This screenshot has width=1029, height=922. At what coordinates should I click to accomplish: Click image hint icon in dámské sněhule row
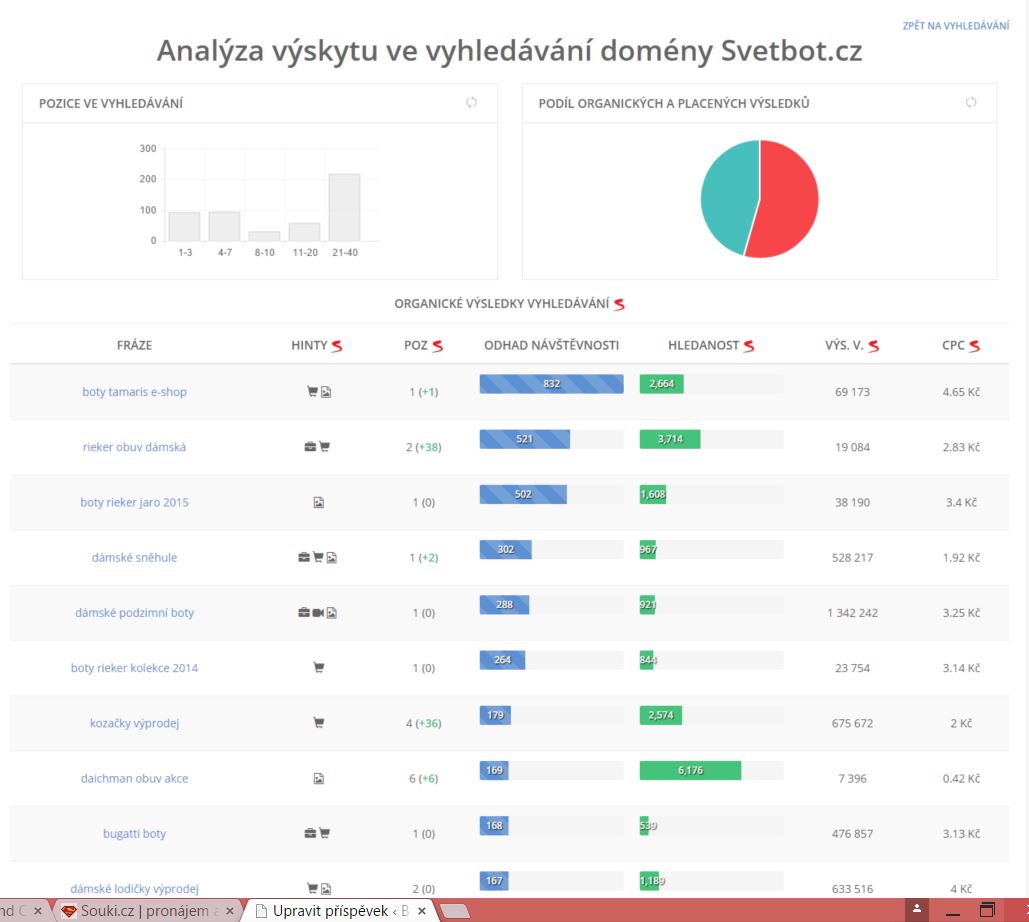click(331, 558)
